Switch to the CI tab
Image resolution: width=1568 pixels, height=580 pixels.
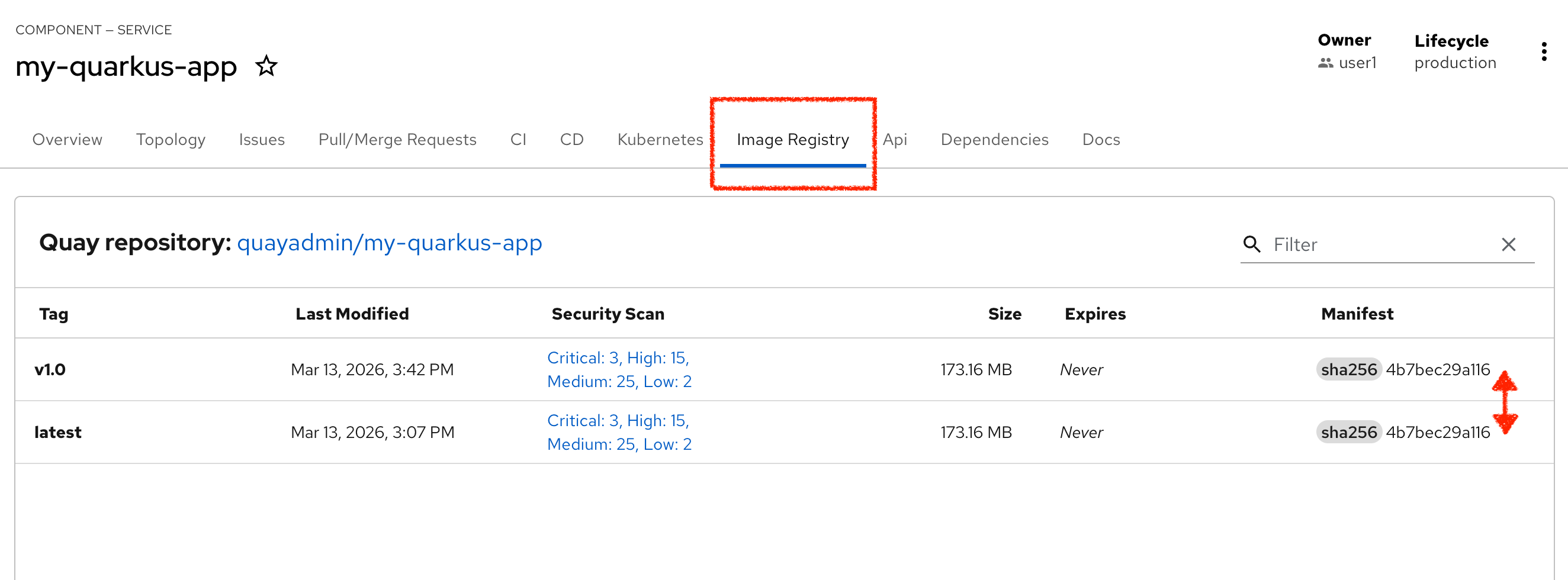point(518,139)
